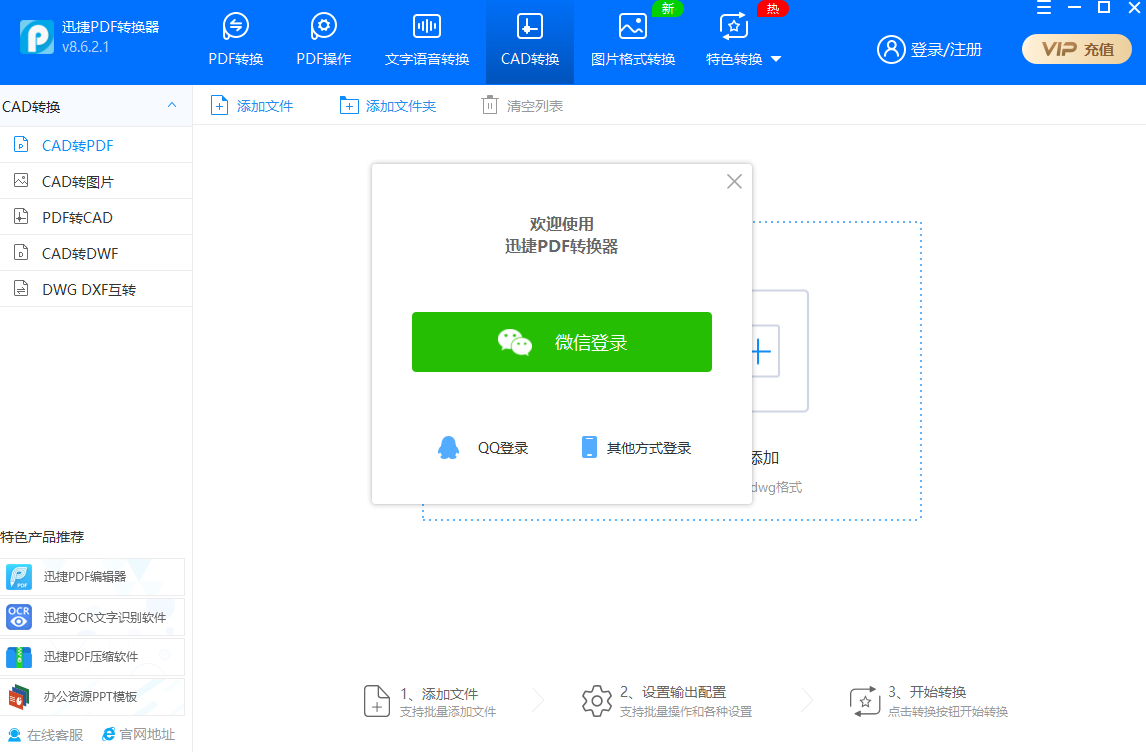Click the green 微信登录 button
1146x752 pixels.
(x=561, y=342)
